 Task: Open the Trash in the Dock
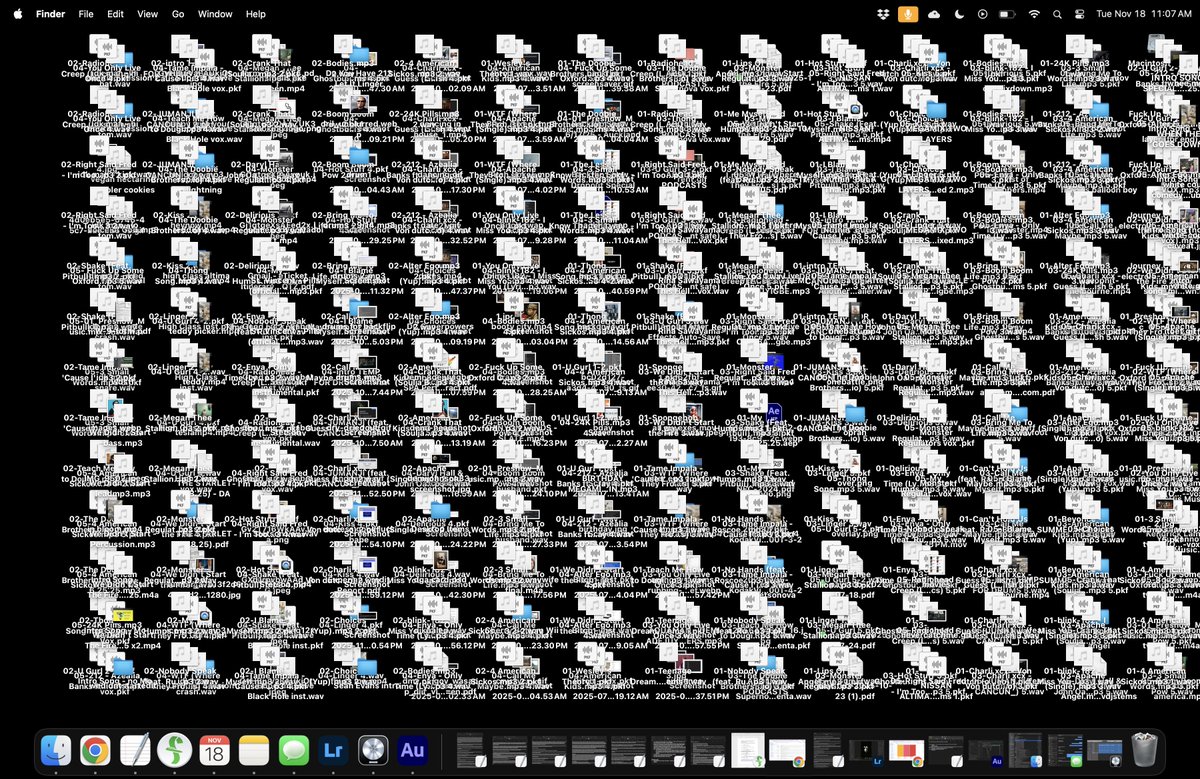coord(1144,750)
